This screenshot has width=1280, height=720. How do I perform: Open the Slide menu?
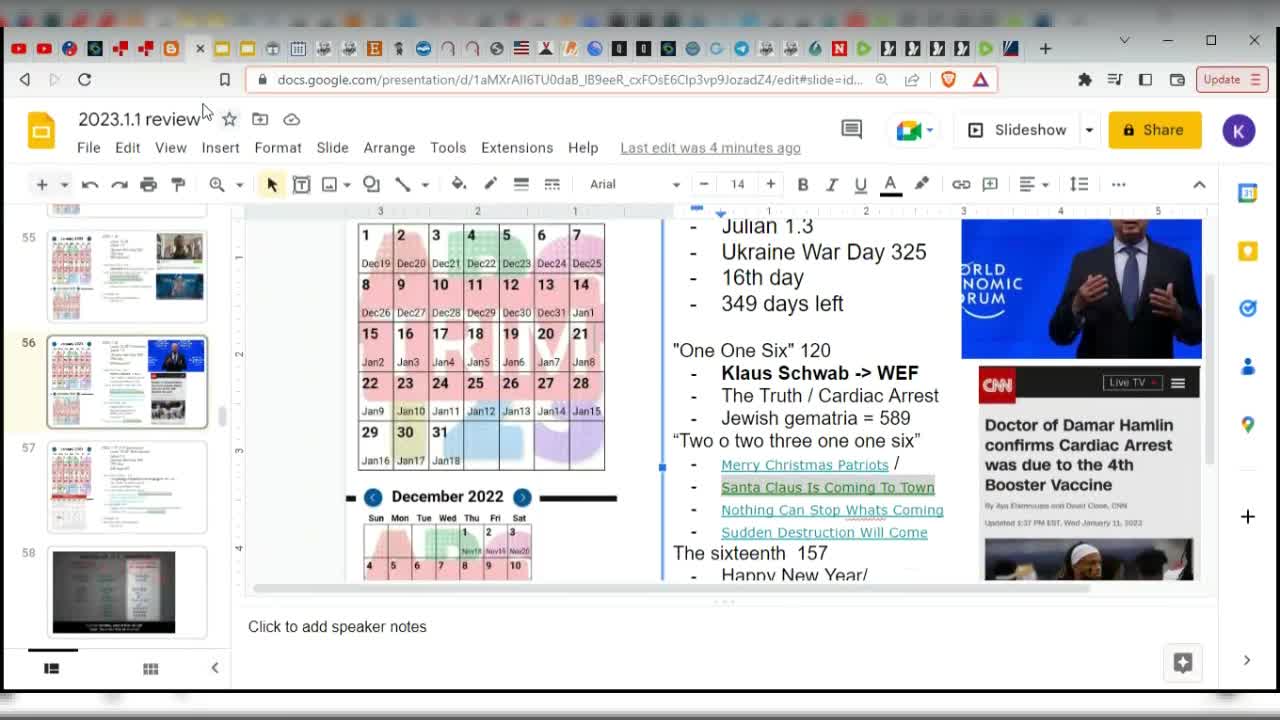(332, 148)
